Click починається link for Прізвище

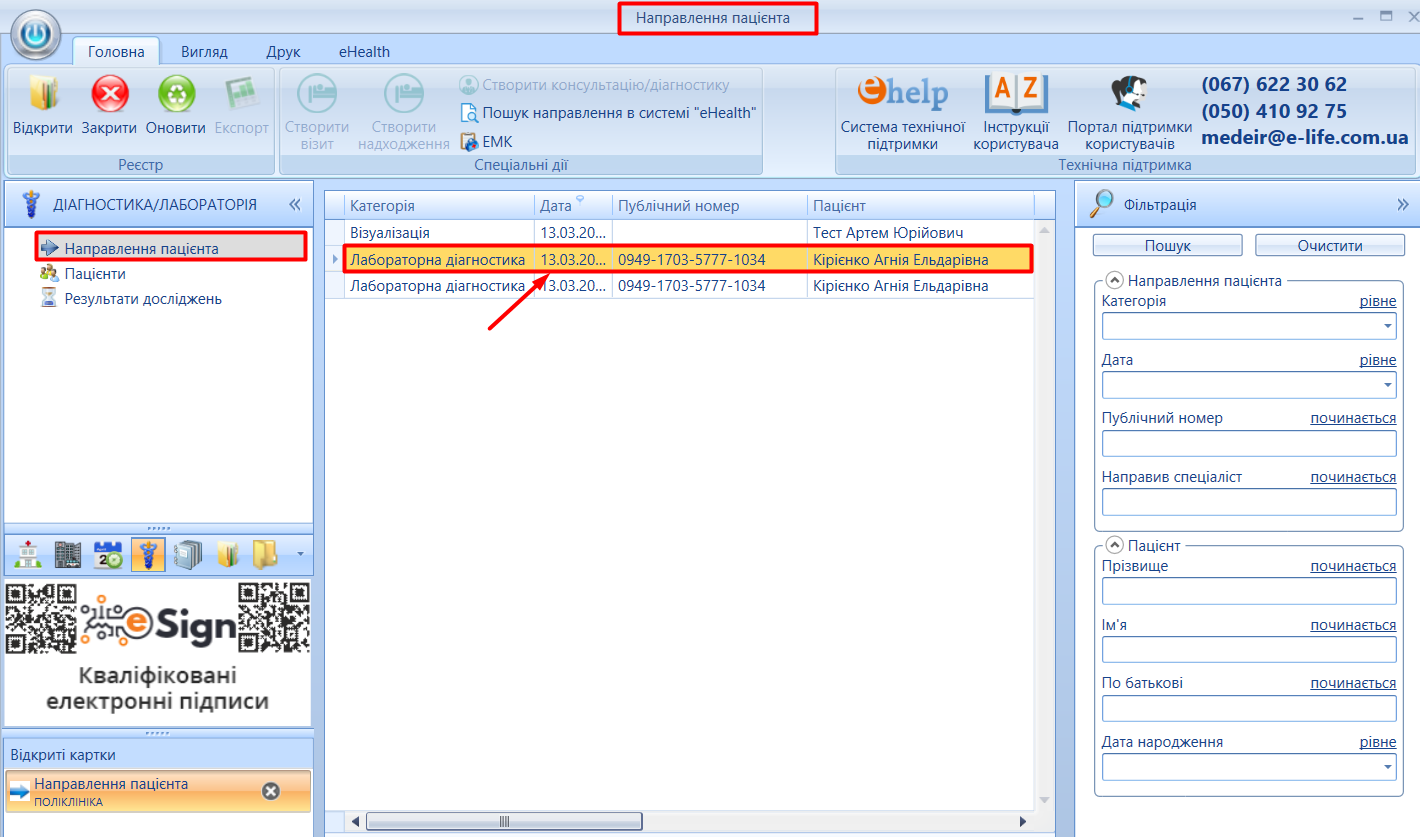click(x=1353, y=566)
